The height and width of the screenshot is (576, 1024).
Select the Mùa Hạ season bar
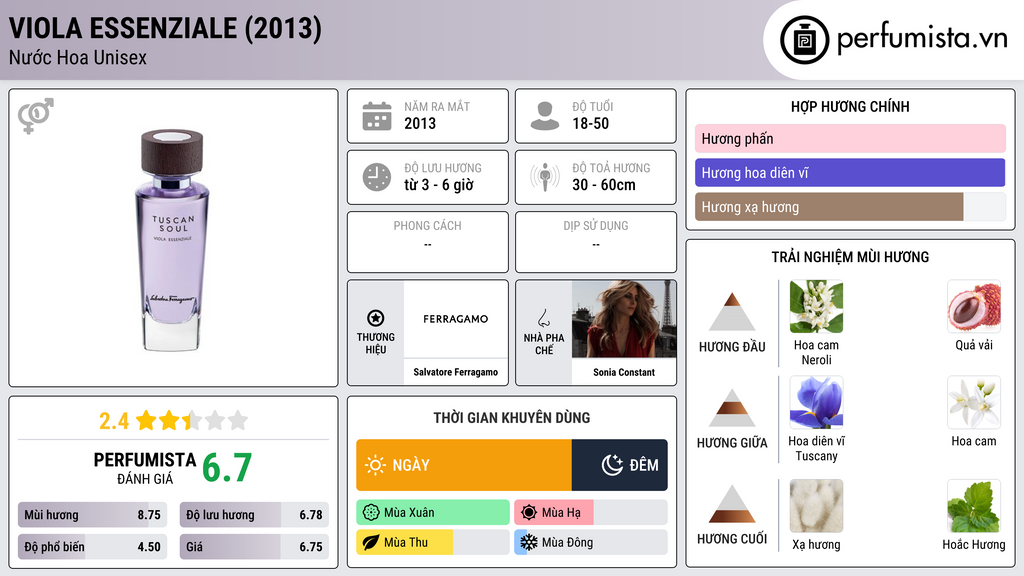[x=591, y=513]
